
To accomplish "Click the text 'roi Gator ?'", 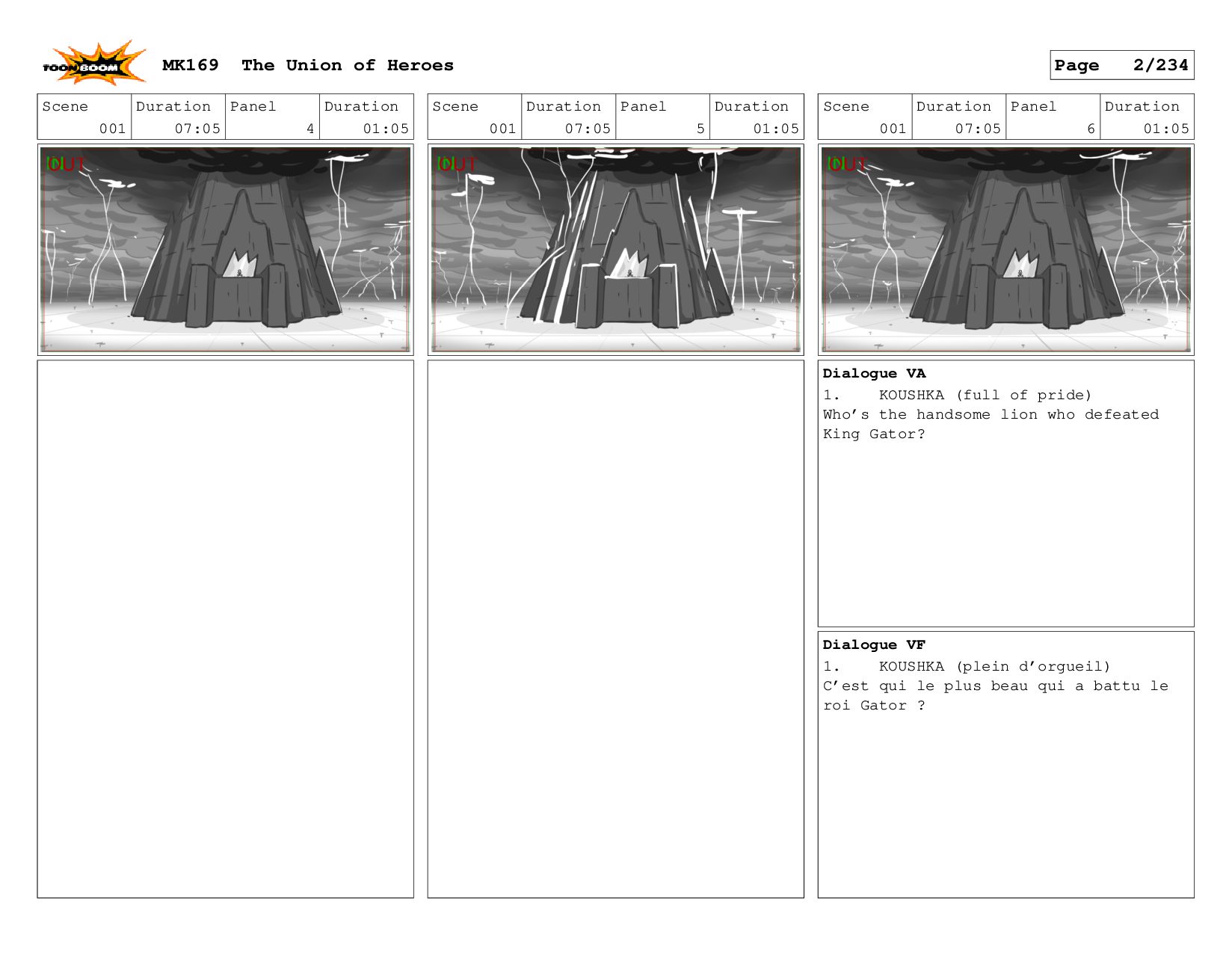I will (x=874, y=705).
